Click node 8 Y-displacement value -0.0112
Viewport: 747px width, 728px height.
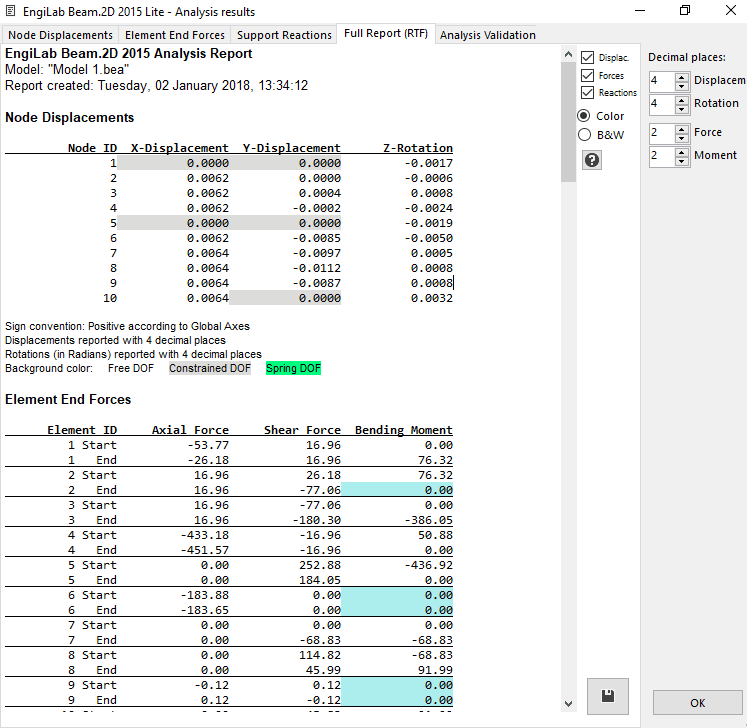coord(317,268)
